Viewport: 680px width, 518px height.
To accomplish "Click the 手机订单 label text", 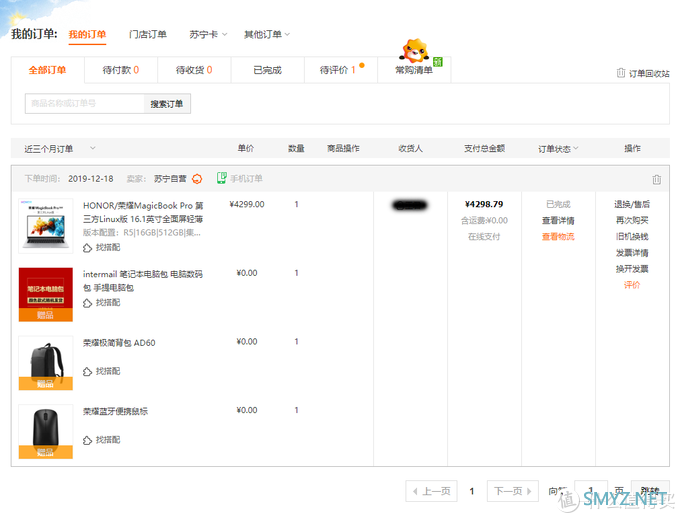I will [x=246, y=178].
